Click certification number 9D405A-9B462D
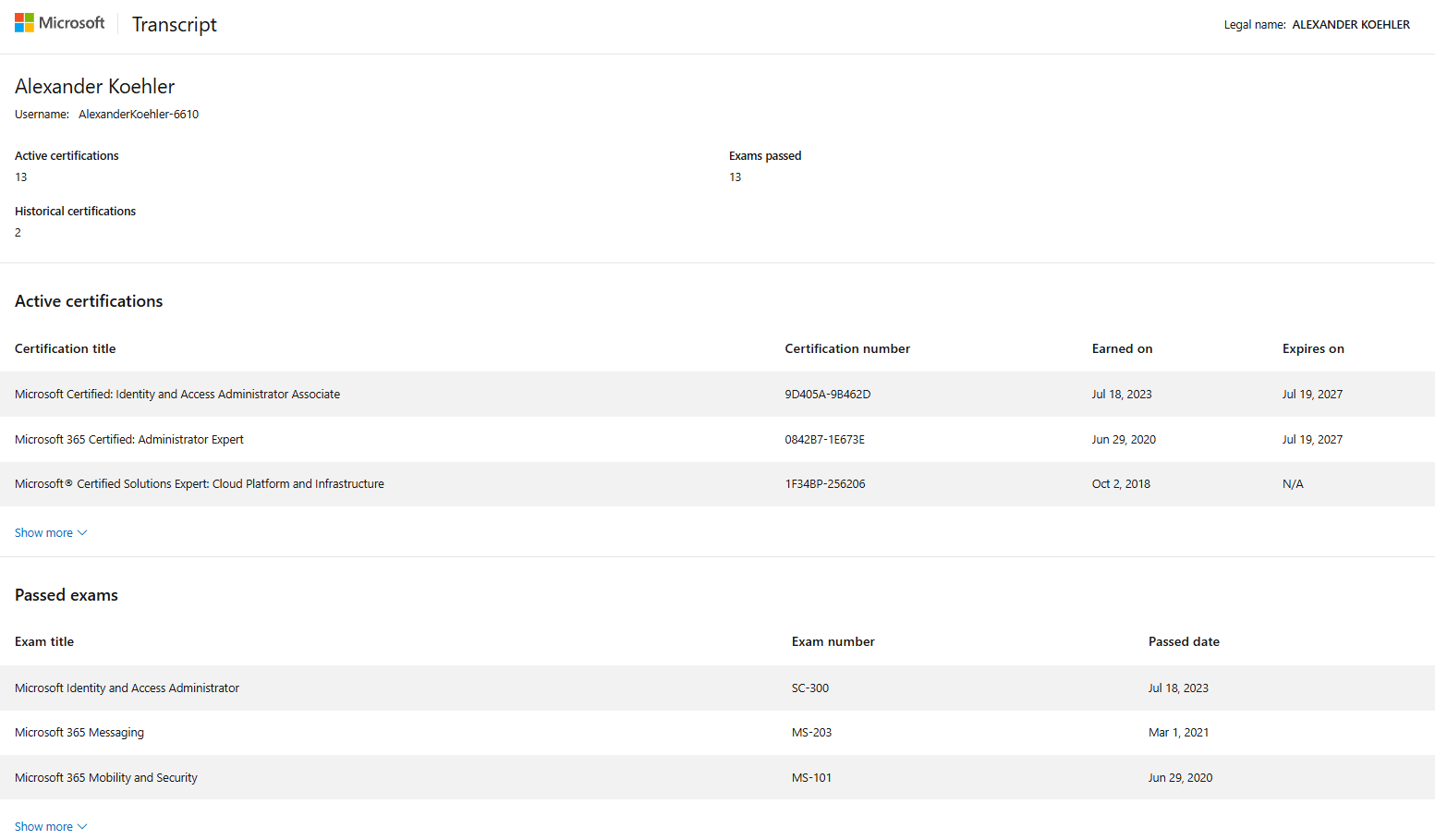This screenshot has width=1435, height=840. 827,395
